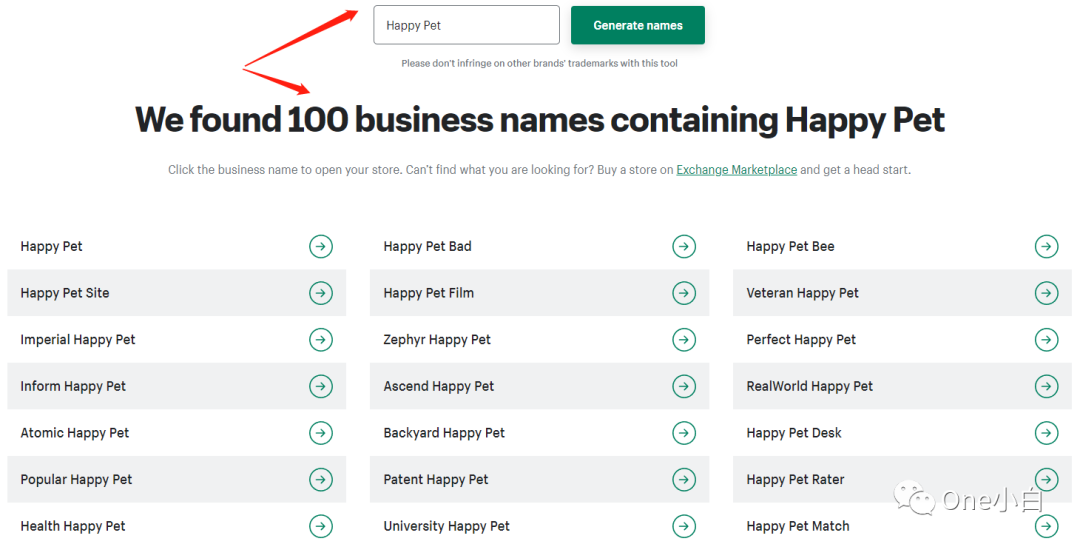1080x547 pixels.
Task: Open the Exchange Marketplace link
Action: (736, 170)
